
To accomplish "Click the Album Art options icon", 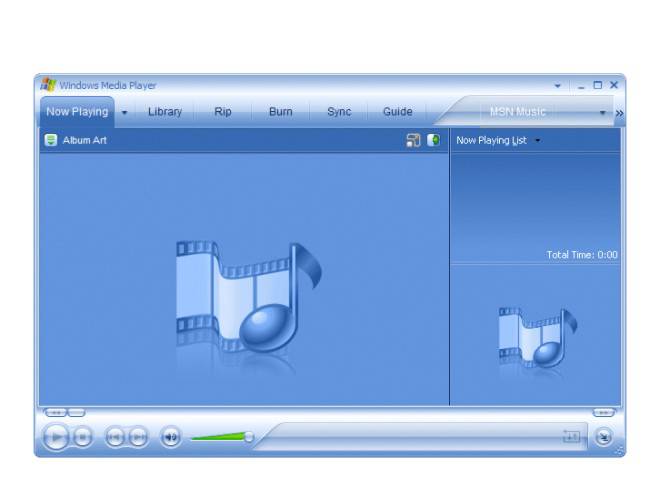I will tap(51, 140).
